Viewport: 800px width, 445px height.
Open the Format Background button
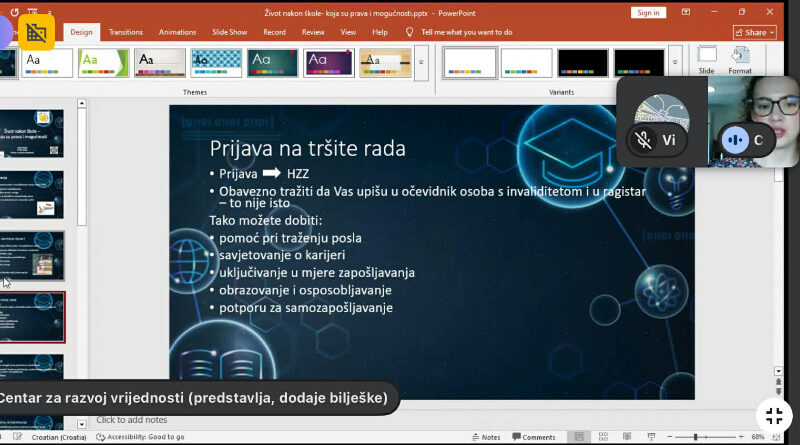[740, 60]
